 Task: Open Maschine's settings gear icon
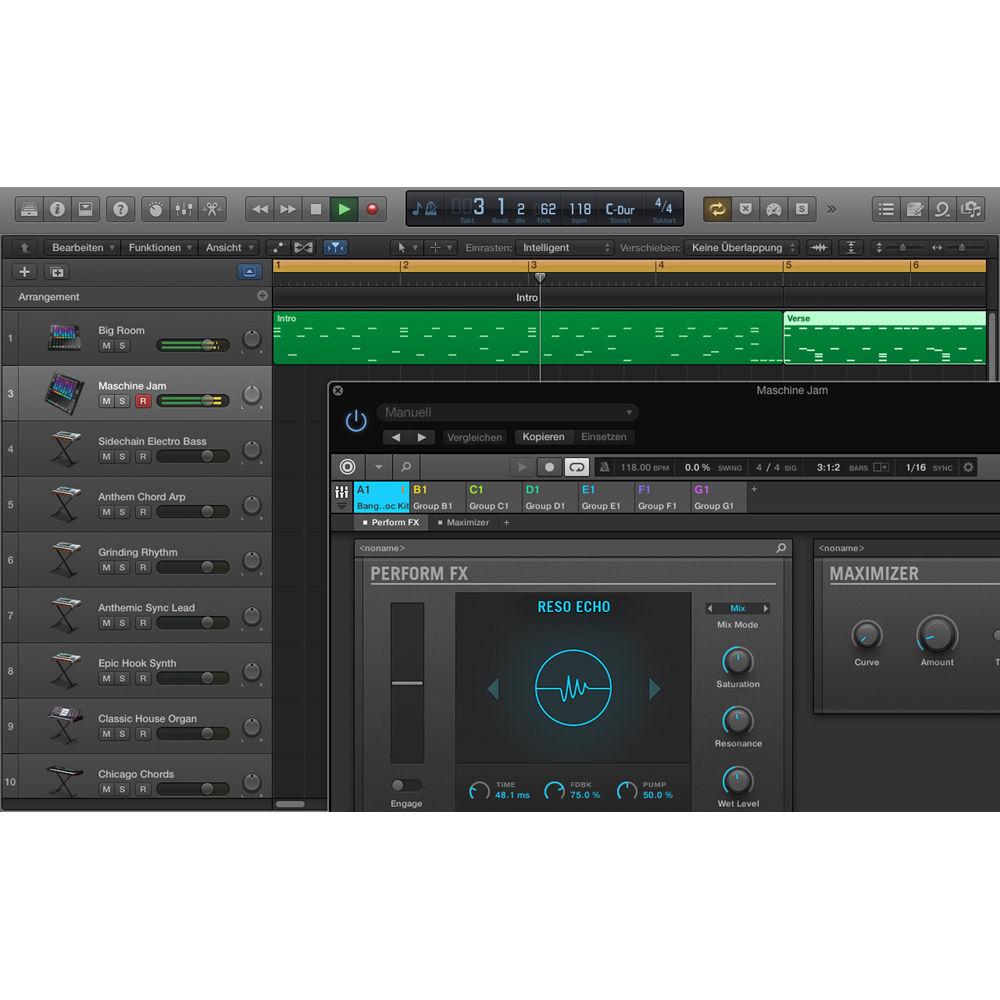tap(966, 467)
